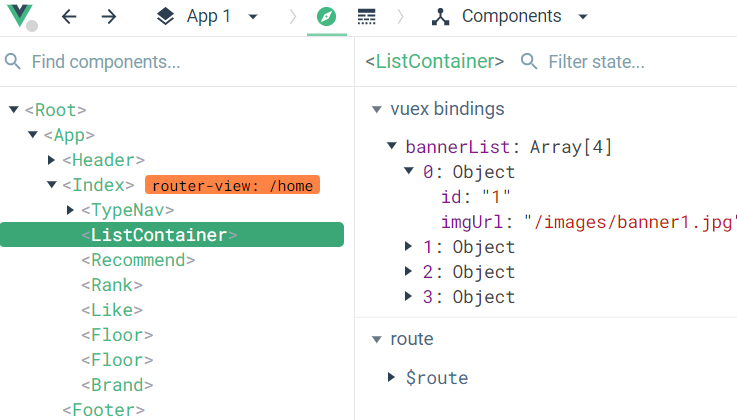Select the Recommend component in tree
Image resolution: width=737 pixels, height=420 pixels.
pyautogui.click(x=138, y=260)
